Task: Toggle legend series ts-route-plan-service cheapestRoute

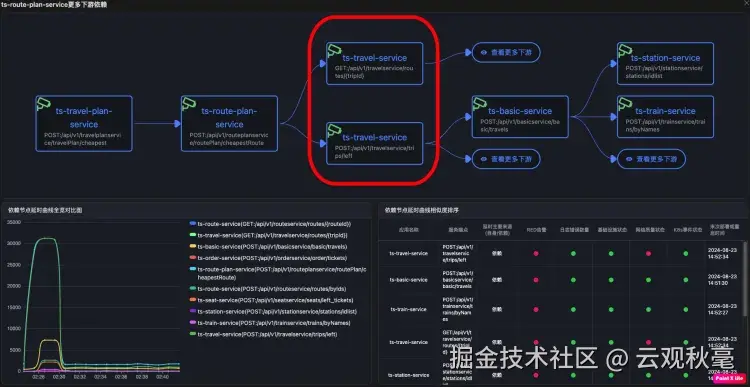Action: 278,273
